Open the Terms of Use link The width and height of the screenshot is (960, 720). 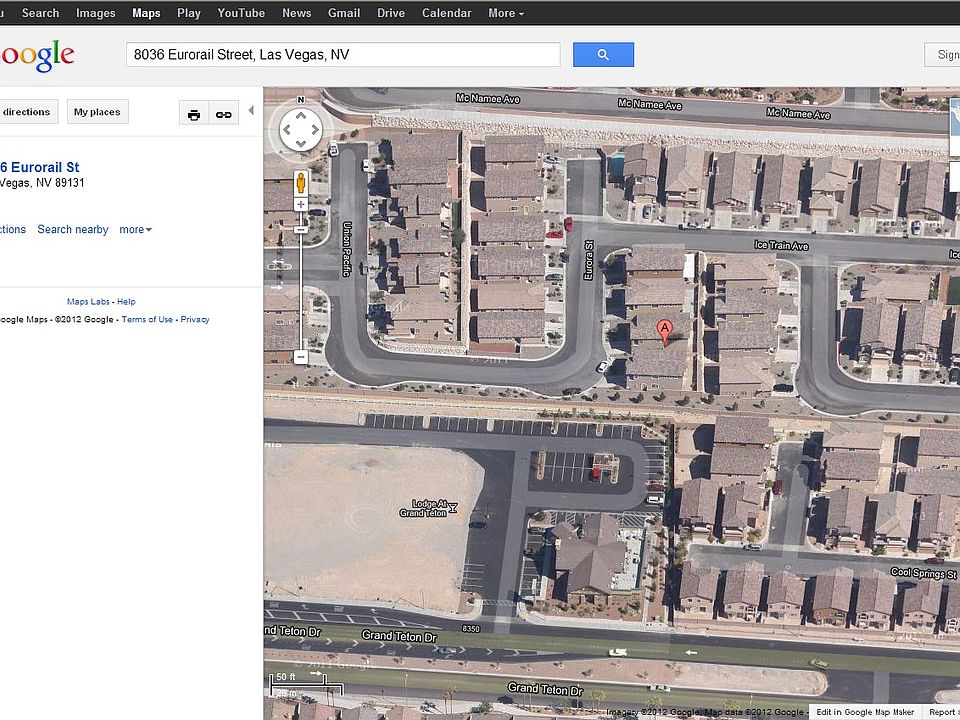147,320
